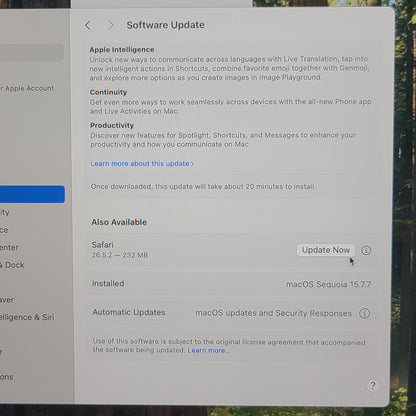The height and width of the screenshot is (416, 416).
Task: Click the Productivity heading
Action: coord(112,125)
